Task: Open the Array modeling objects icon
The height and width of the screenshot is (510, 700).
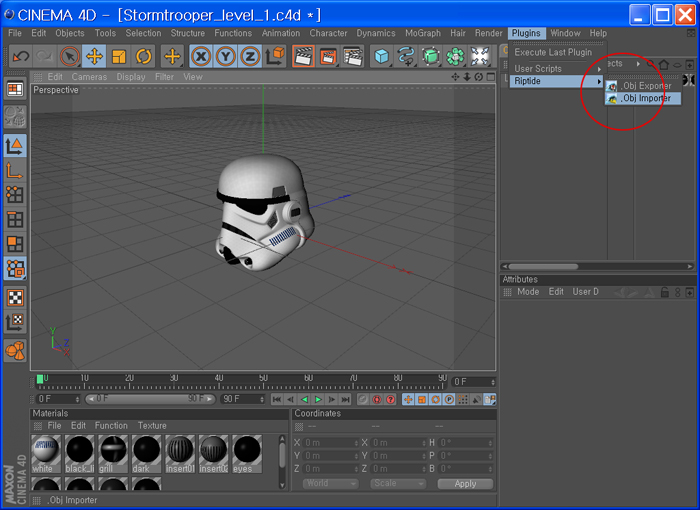Action: pos(455,57)
